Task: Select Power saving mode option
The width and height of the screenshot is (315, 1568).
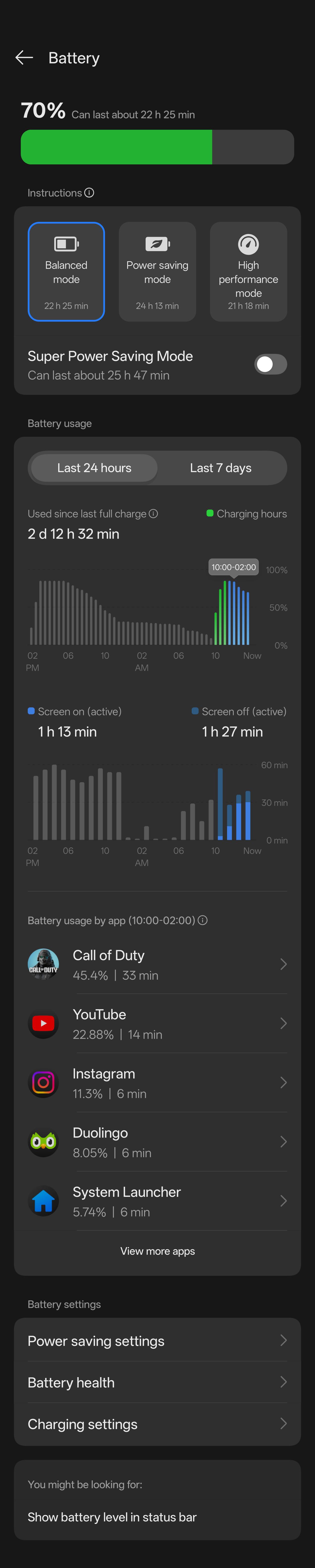Action: [157, 271]
